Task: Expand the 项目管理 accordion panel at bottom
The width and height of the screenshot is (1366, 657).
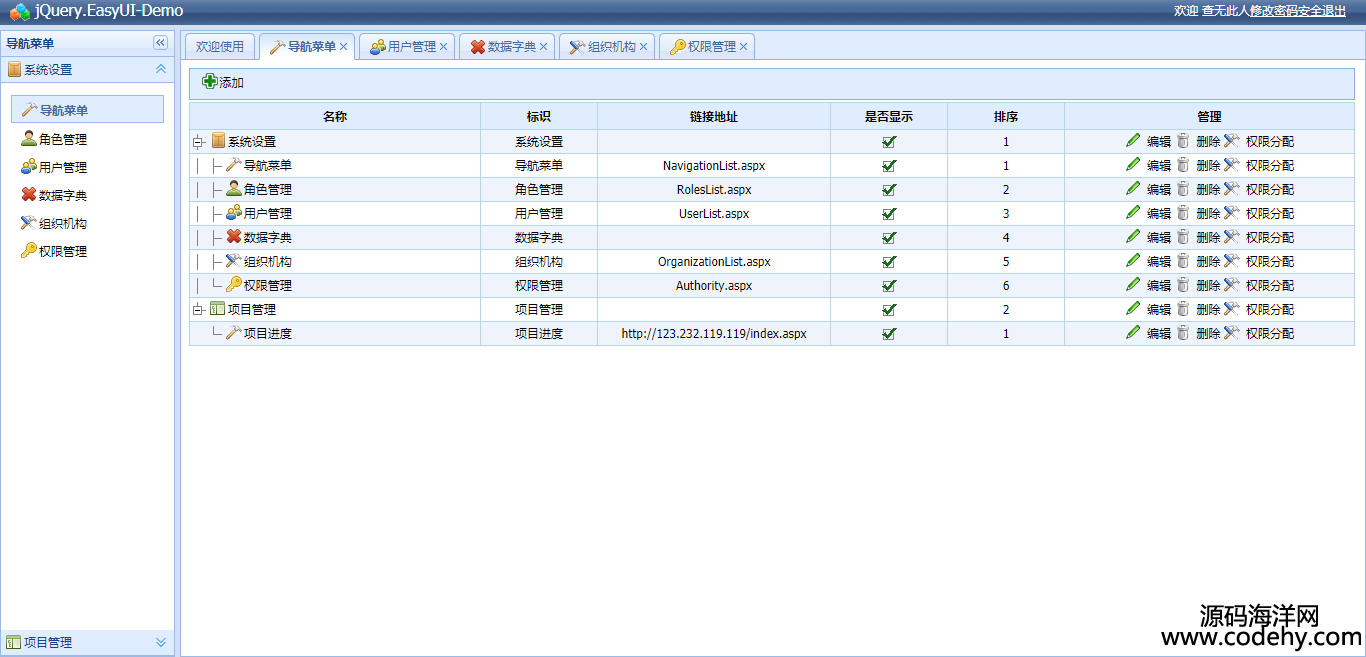Action: [160, 642]
